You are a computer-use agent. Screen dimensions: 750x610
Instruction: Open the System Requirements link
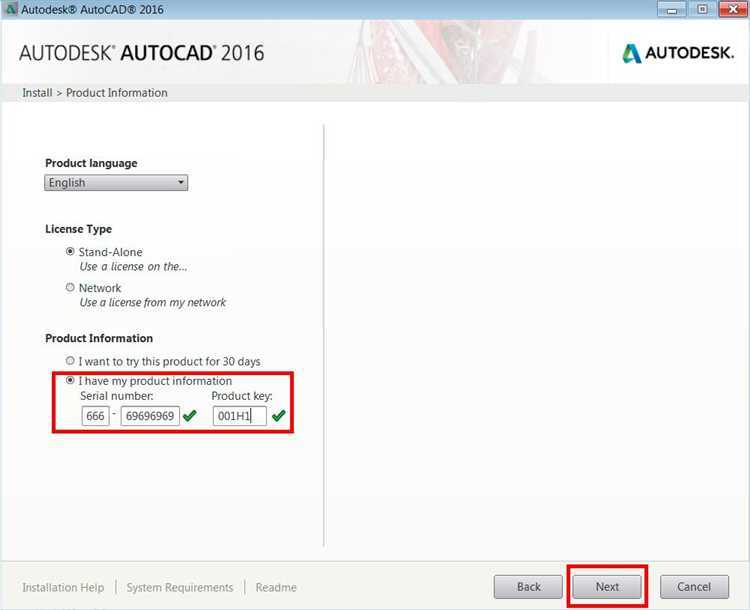pos(180,588)
